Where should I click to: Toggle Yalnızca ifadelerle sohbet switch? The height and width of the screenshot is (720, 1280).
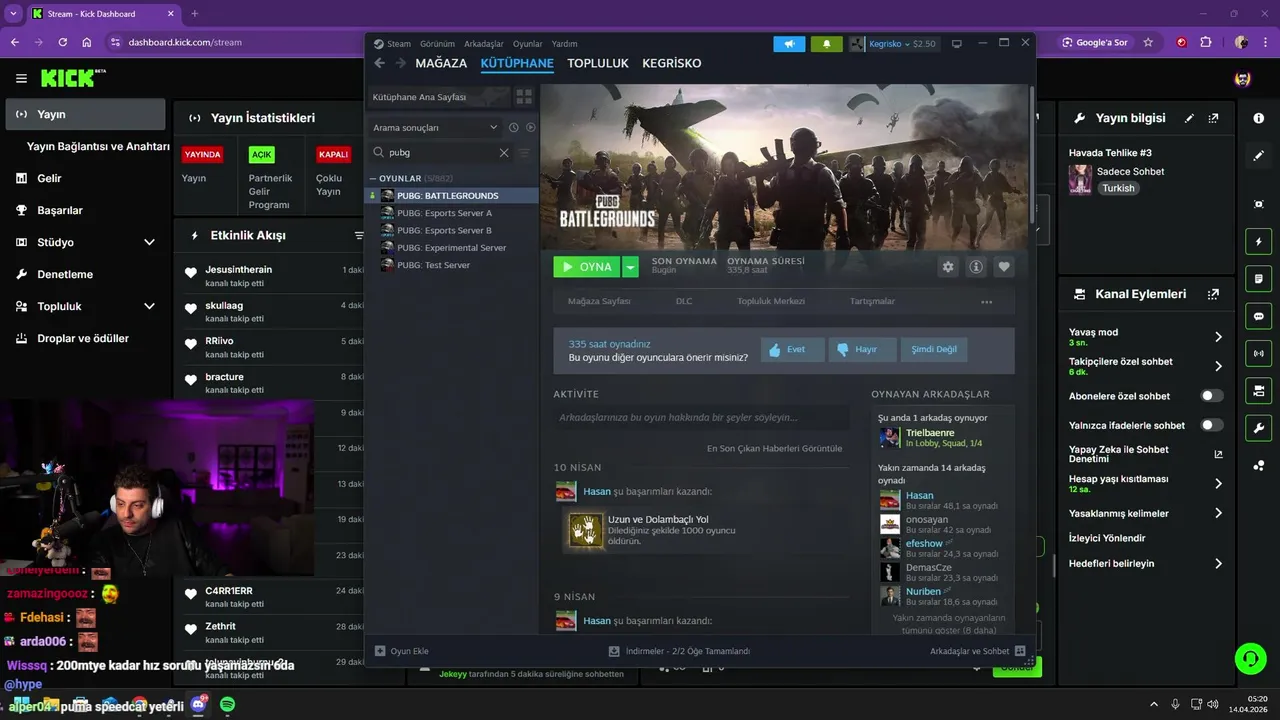click(1212, 425)
